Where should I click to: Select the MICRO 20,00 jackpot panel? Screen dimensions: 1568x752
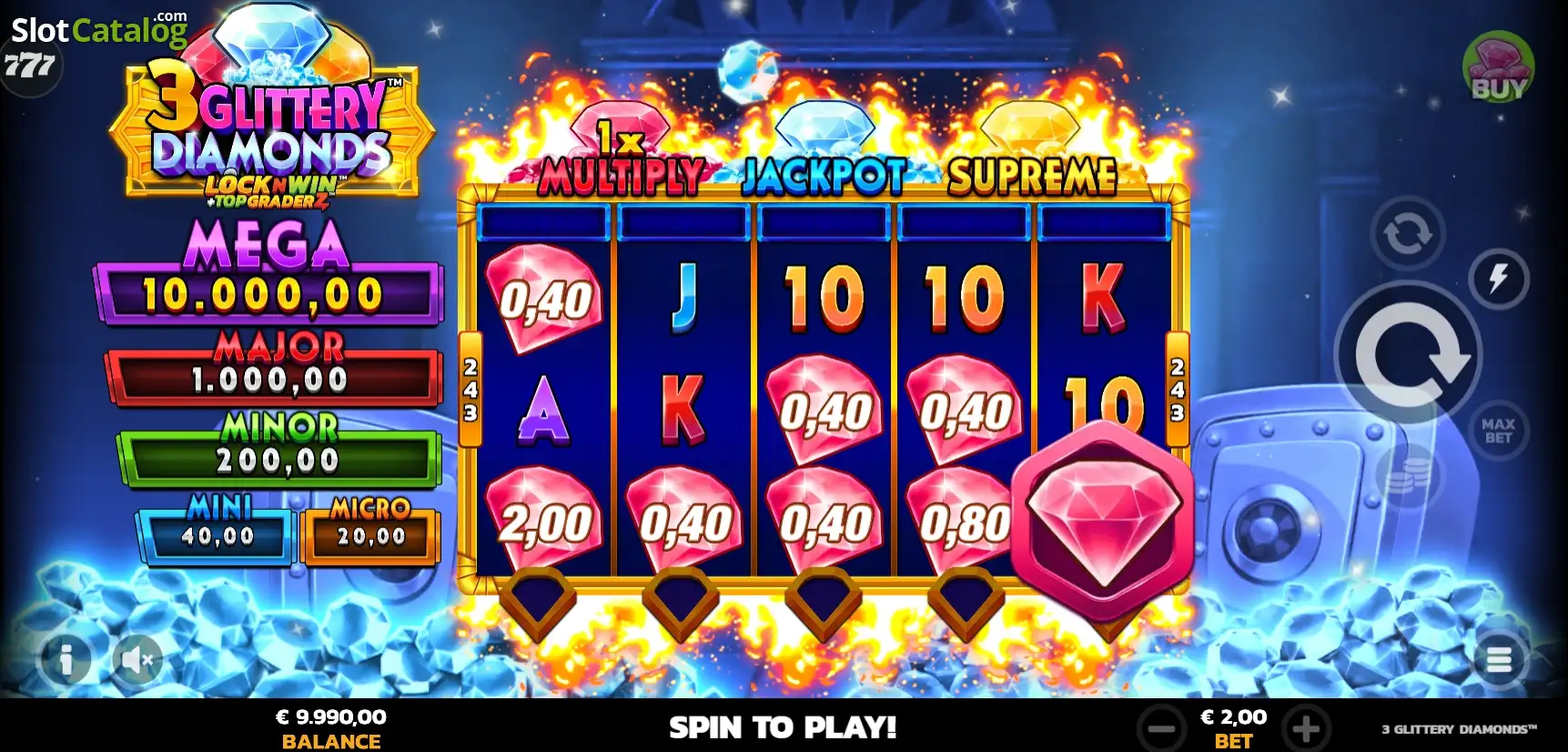pos(370,530)
